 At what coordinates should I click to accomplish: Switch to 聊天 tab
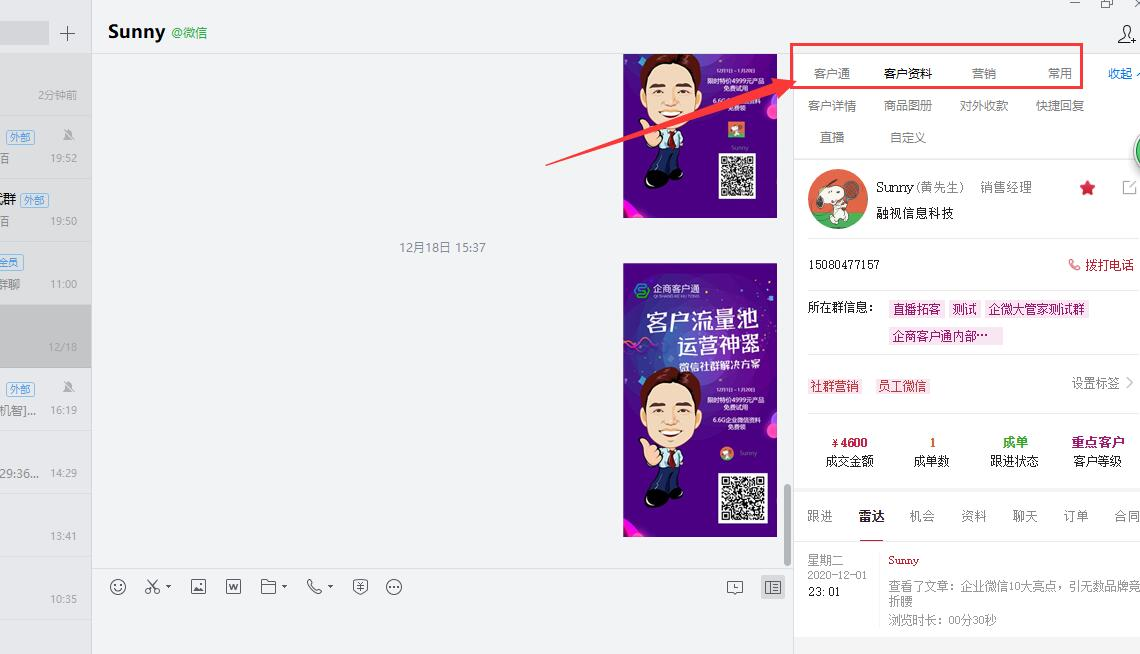click(x=1024, y=516)
